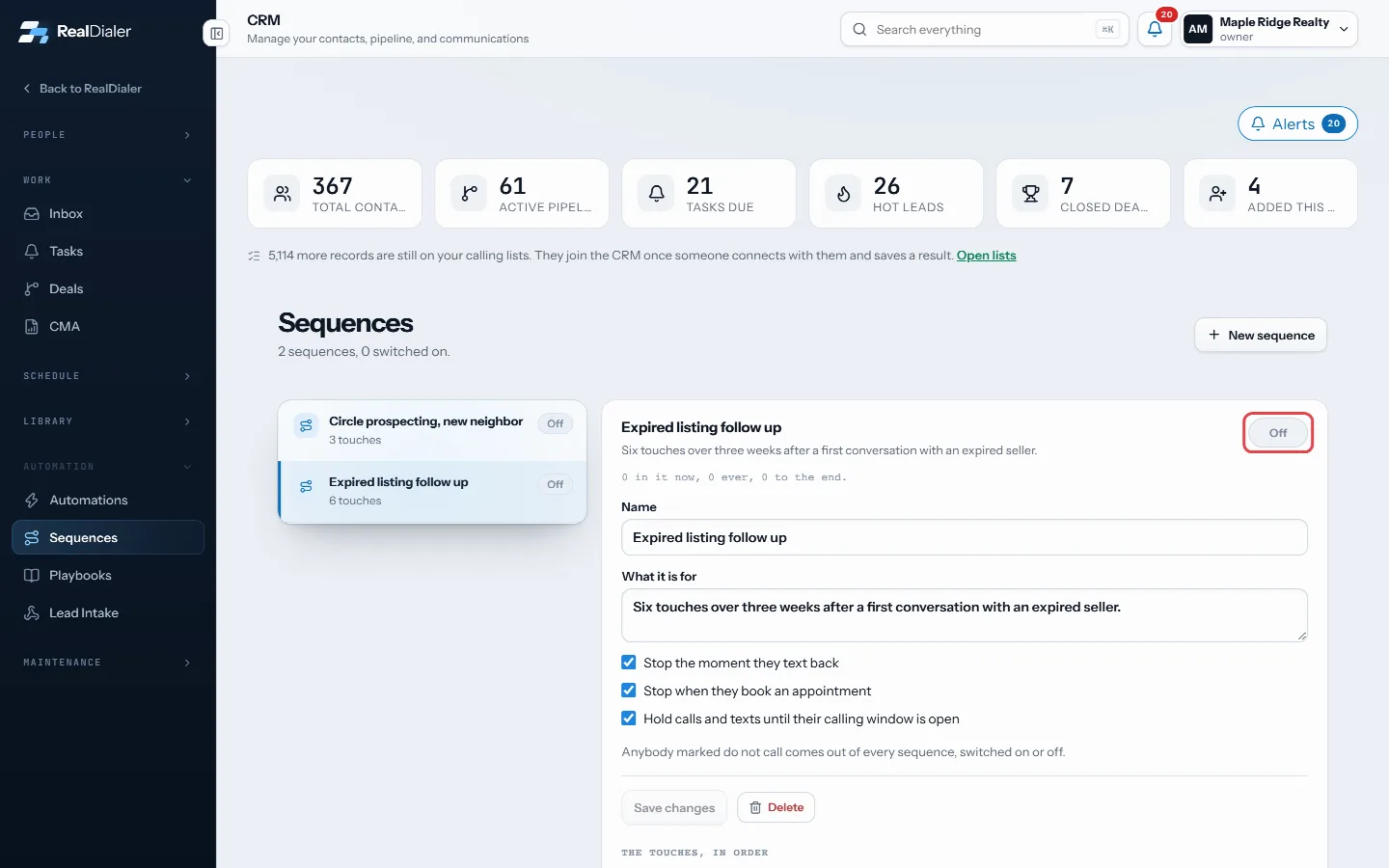Expand the SCHEDULE sidebar section
The image size is (1389, 868).
(x=108, y=376)
